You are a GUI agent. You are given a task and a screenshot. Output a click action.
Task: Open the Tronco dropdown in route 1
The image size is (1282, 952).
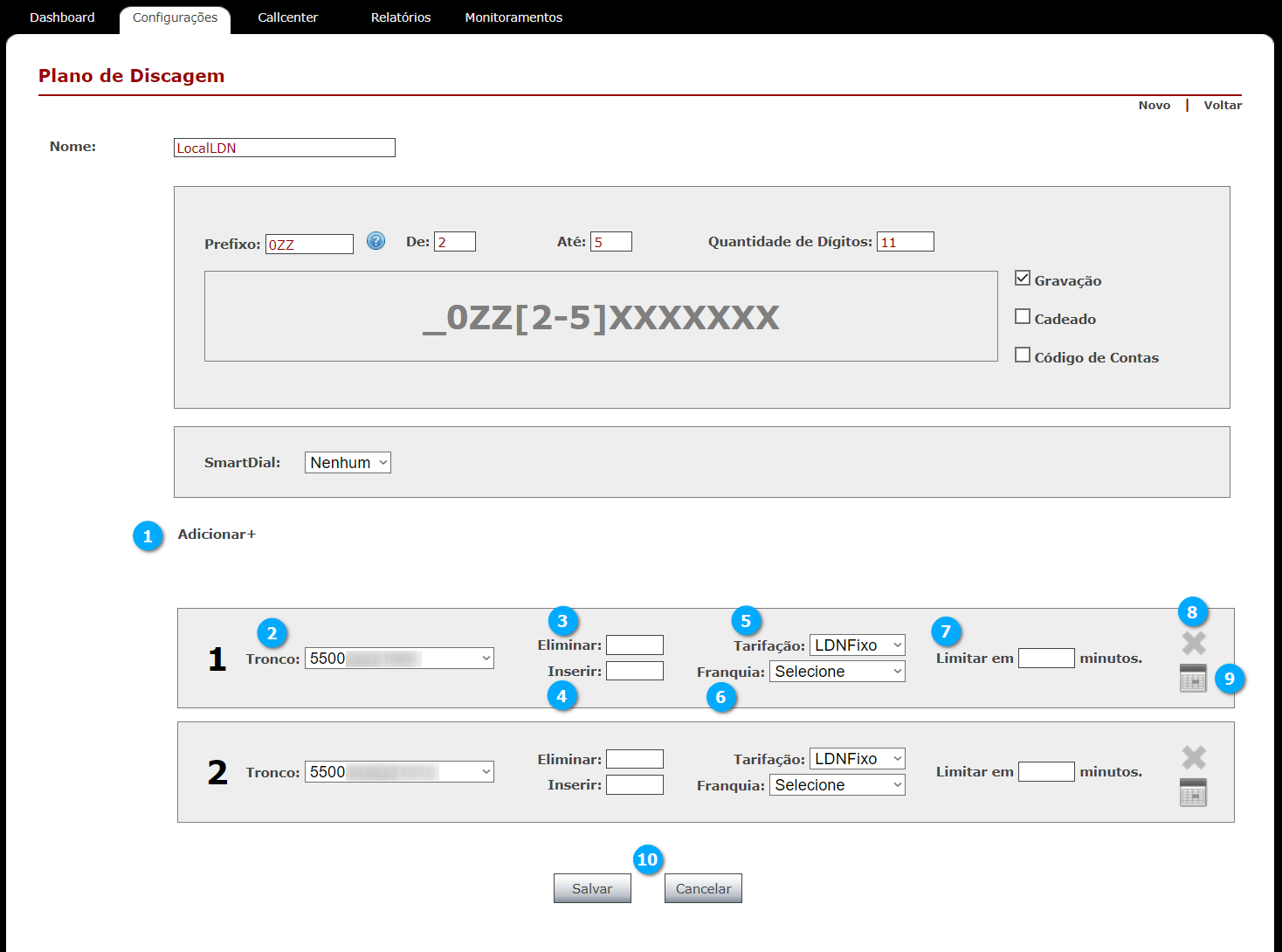coord(399,659)
